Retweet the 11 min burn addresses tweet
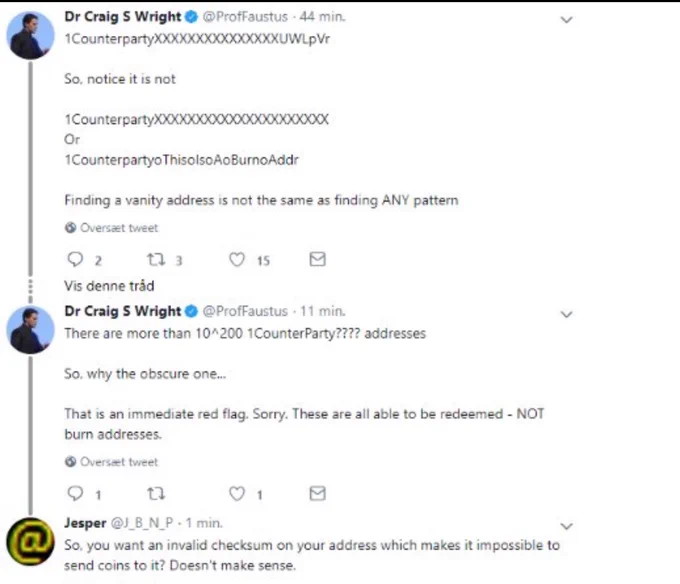 [156, 493]
